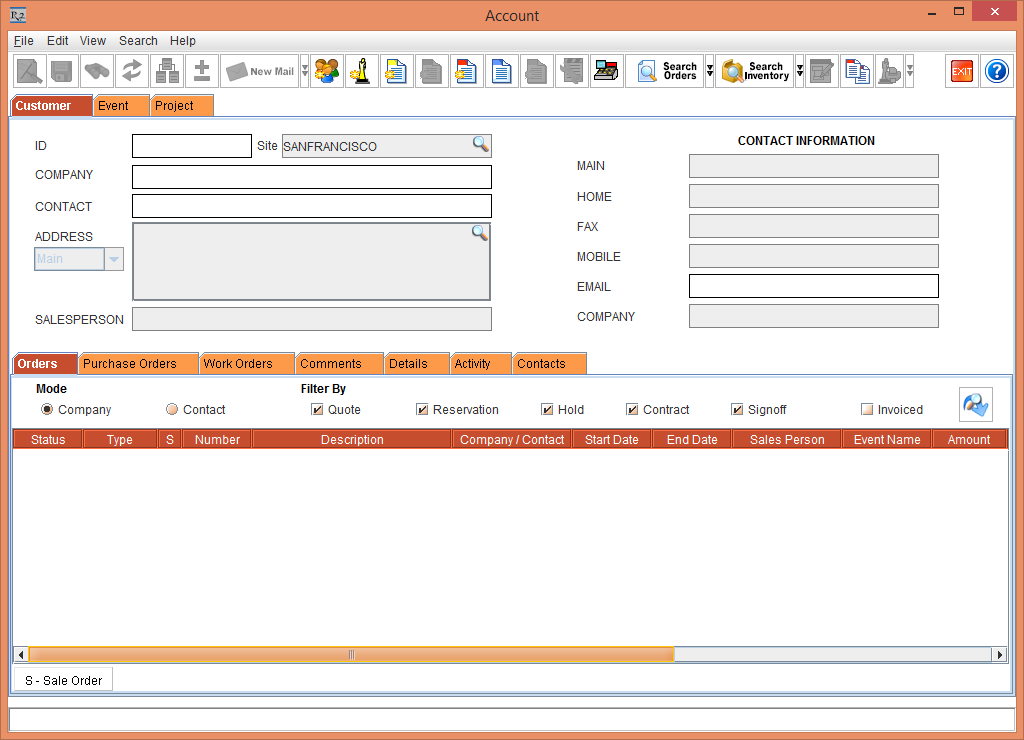Click the binoculars search icon
1024x740 pixels.
97,71
